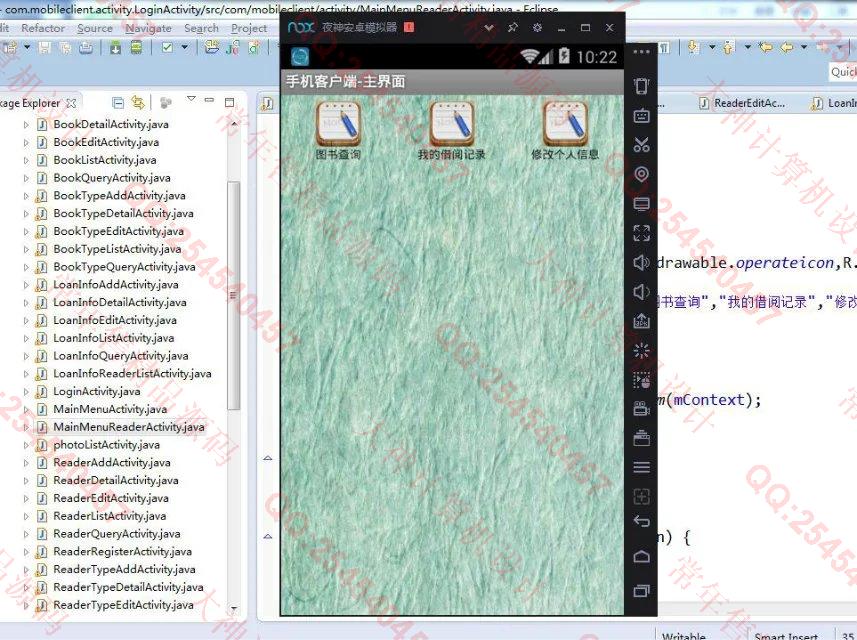Click Nox shake device icon in sidebar
Viewport: 857px width, 640px height.
coord(642,86)
